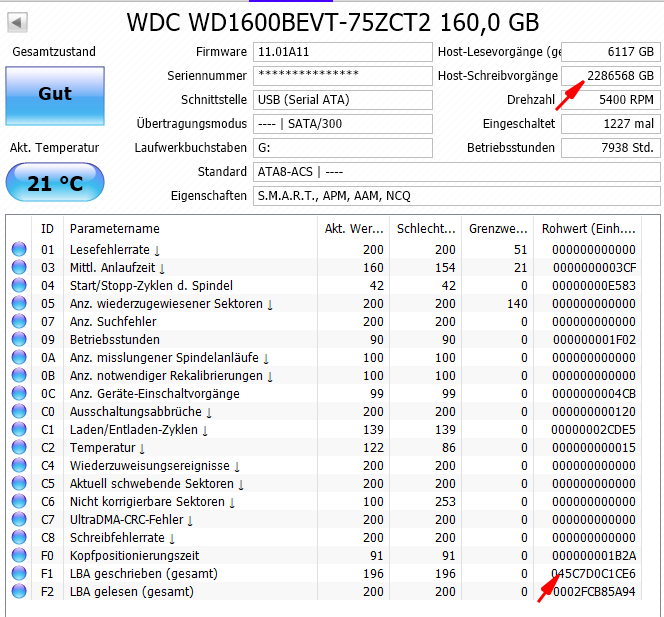The image size is (664, 617).
Task: Select Anz. misslungener Spindelanläufe text
Action: pyautogui.click(x=164, y=358)
